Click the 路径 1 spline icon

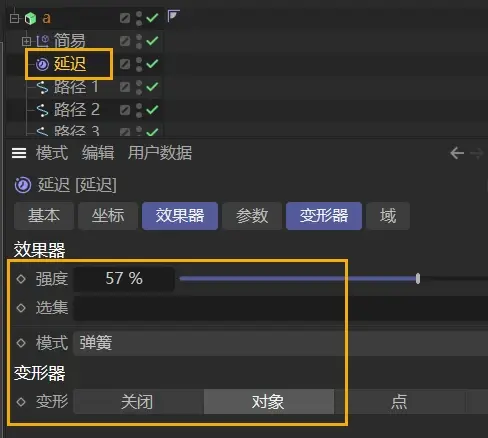(42, 87)
